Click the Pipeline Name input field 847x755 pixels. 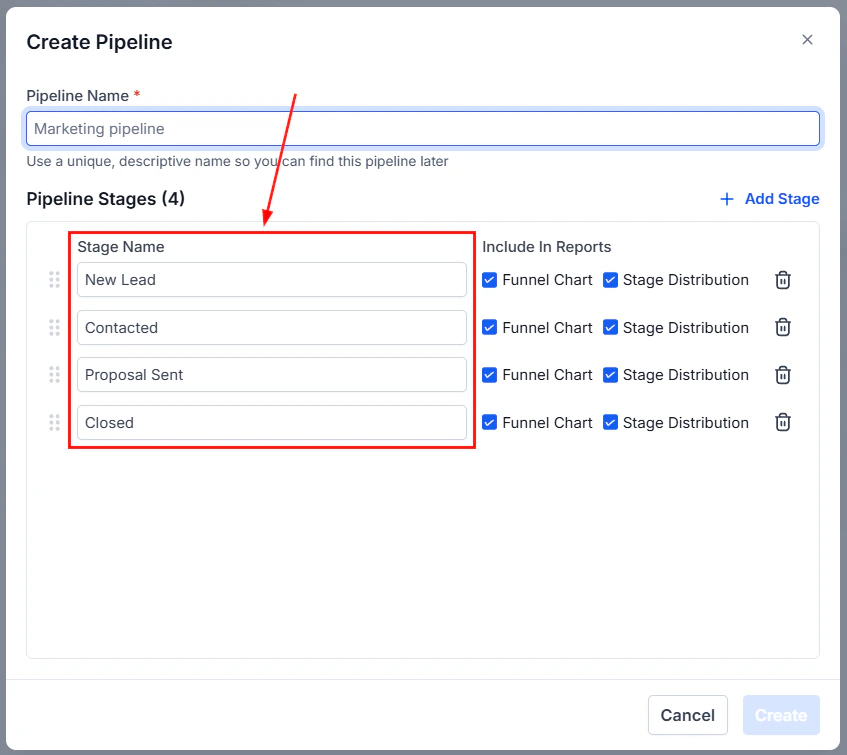coord(422,128)
